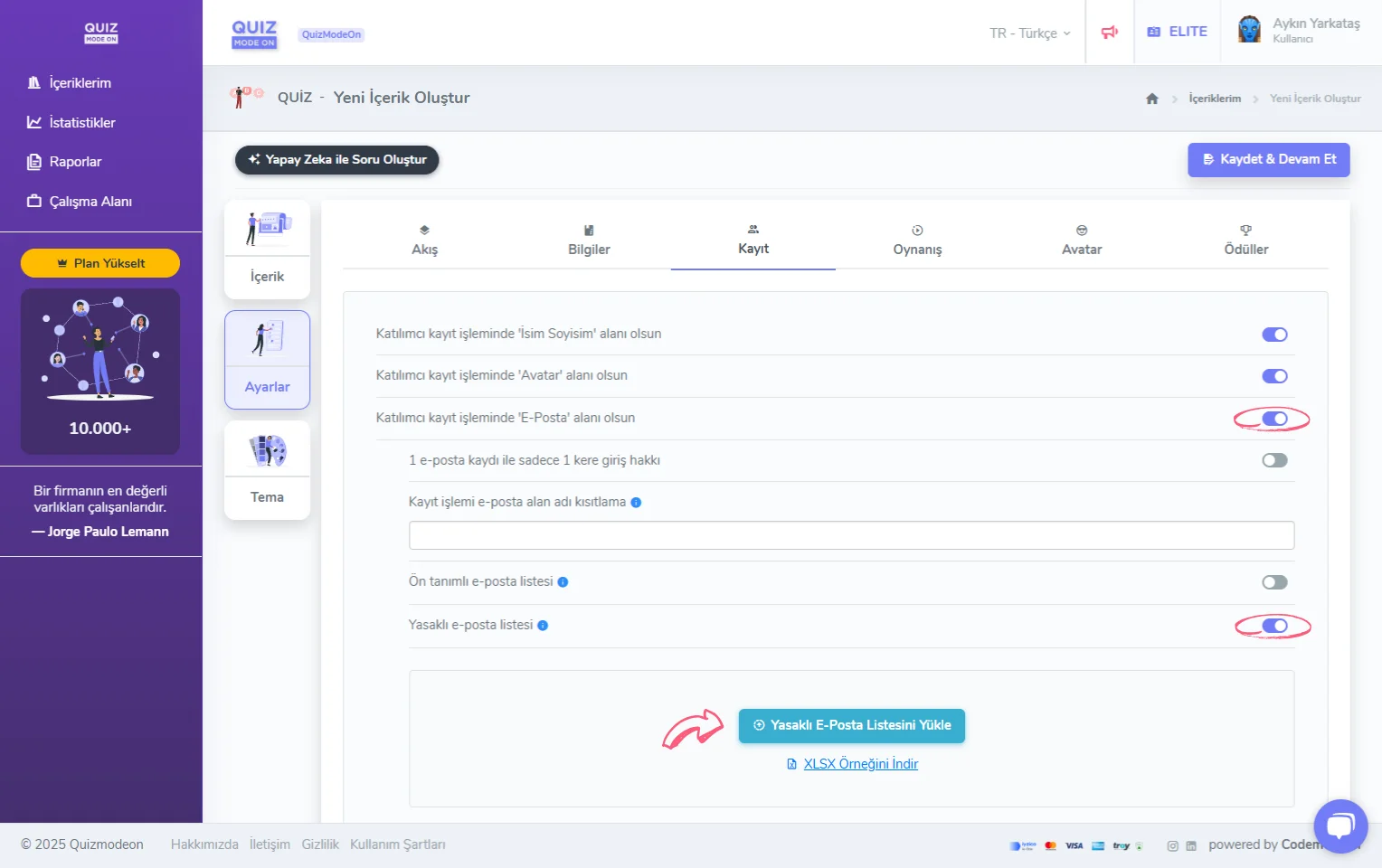Click the user avatar picture
The image size is (1382, 868).
click(x=1249, y=30)
